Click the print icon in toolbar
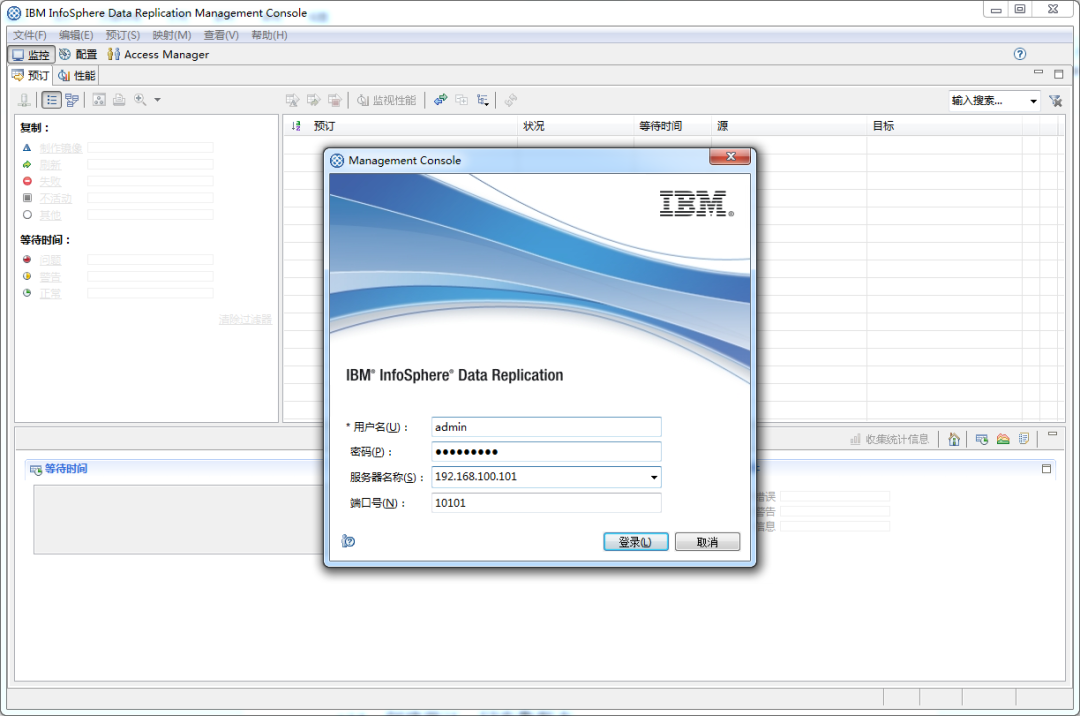Viewport: 1080px width, 716px height. pyautogui.click(x=119, y=100)
